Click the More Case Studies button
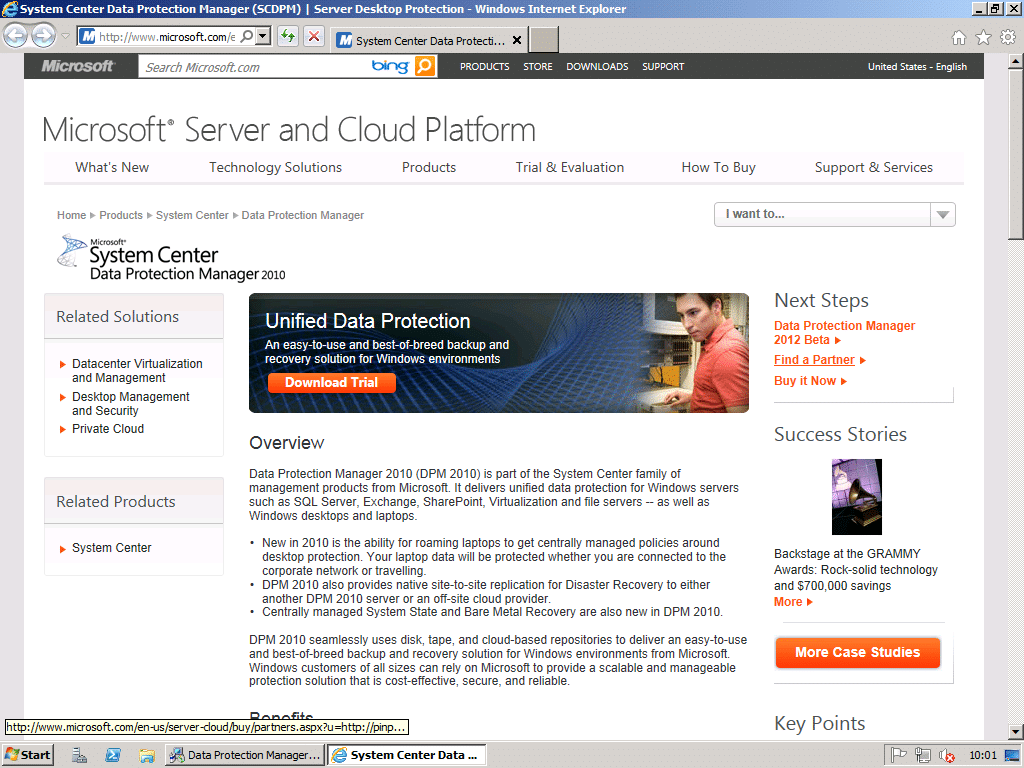The image size is (1024, 768). coord(857,652)
